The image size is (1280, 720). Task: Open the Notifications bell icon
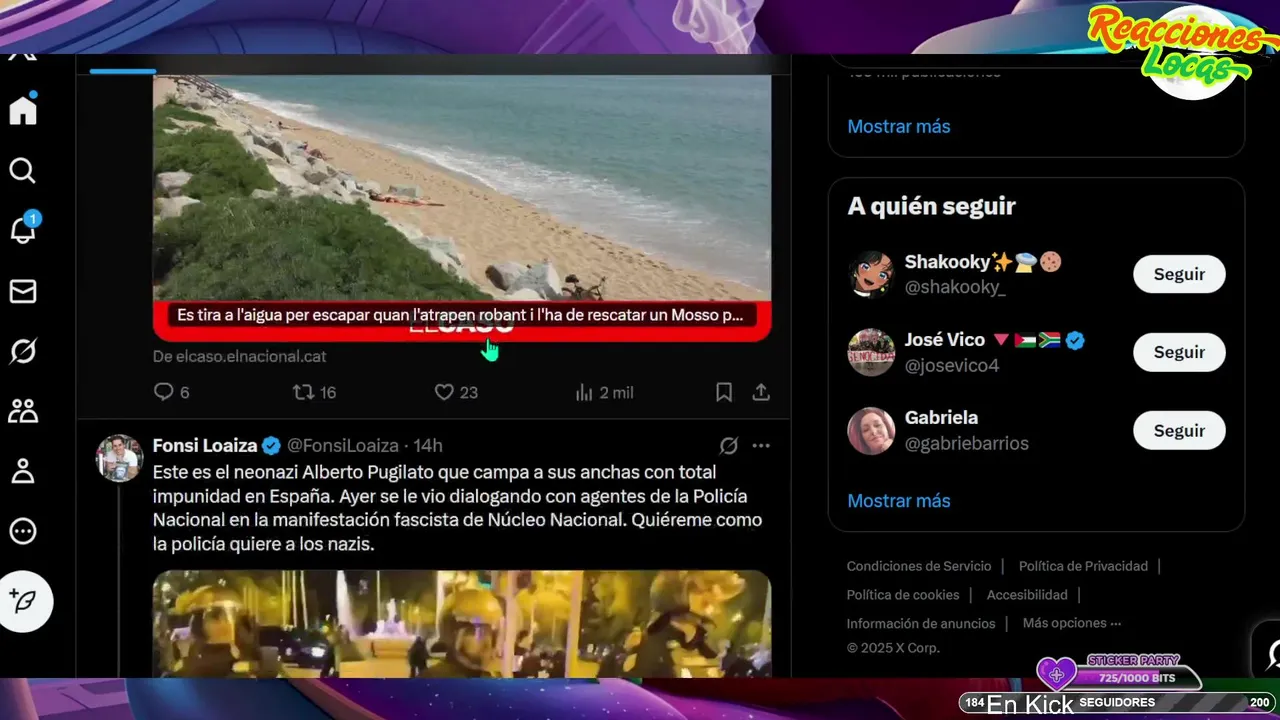(23, 230)
